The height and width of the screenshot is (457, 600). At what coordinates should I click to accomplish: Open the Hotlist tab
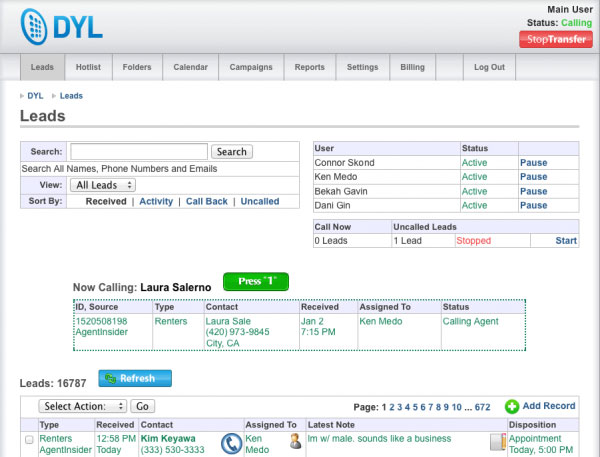coord(88,67)
